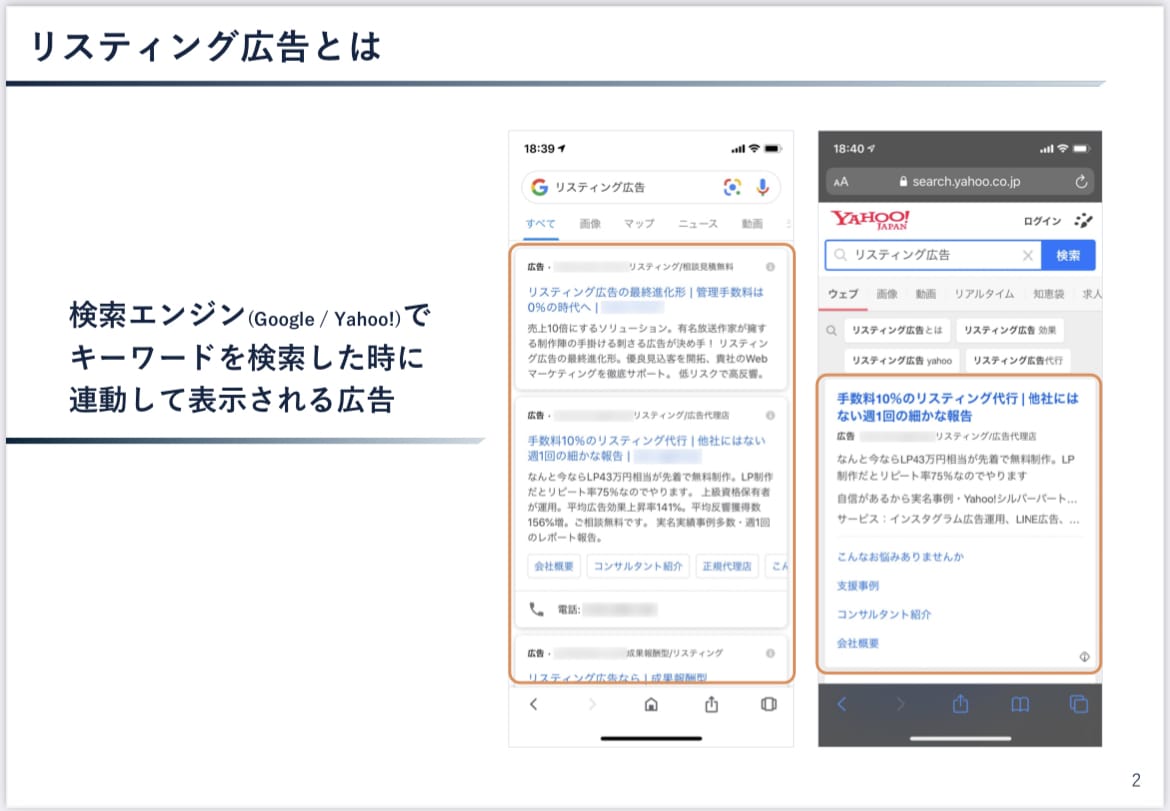The height and width of the screenshot is (811, 1170).
Task: Tap home icon in Google phone toolbar
Action: [651, 704]
